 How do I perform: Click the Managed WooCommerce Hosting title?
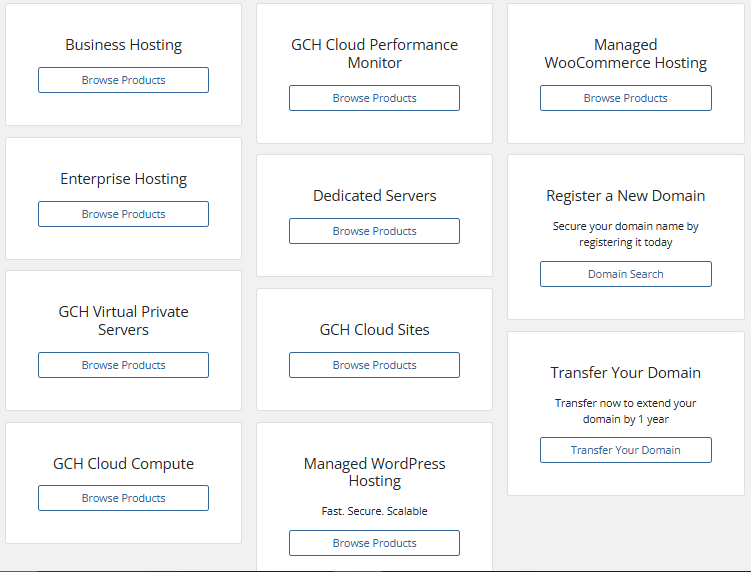point(625,54)
